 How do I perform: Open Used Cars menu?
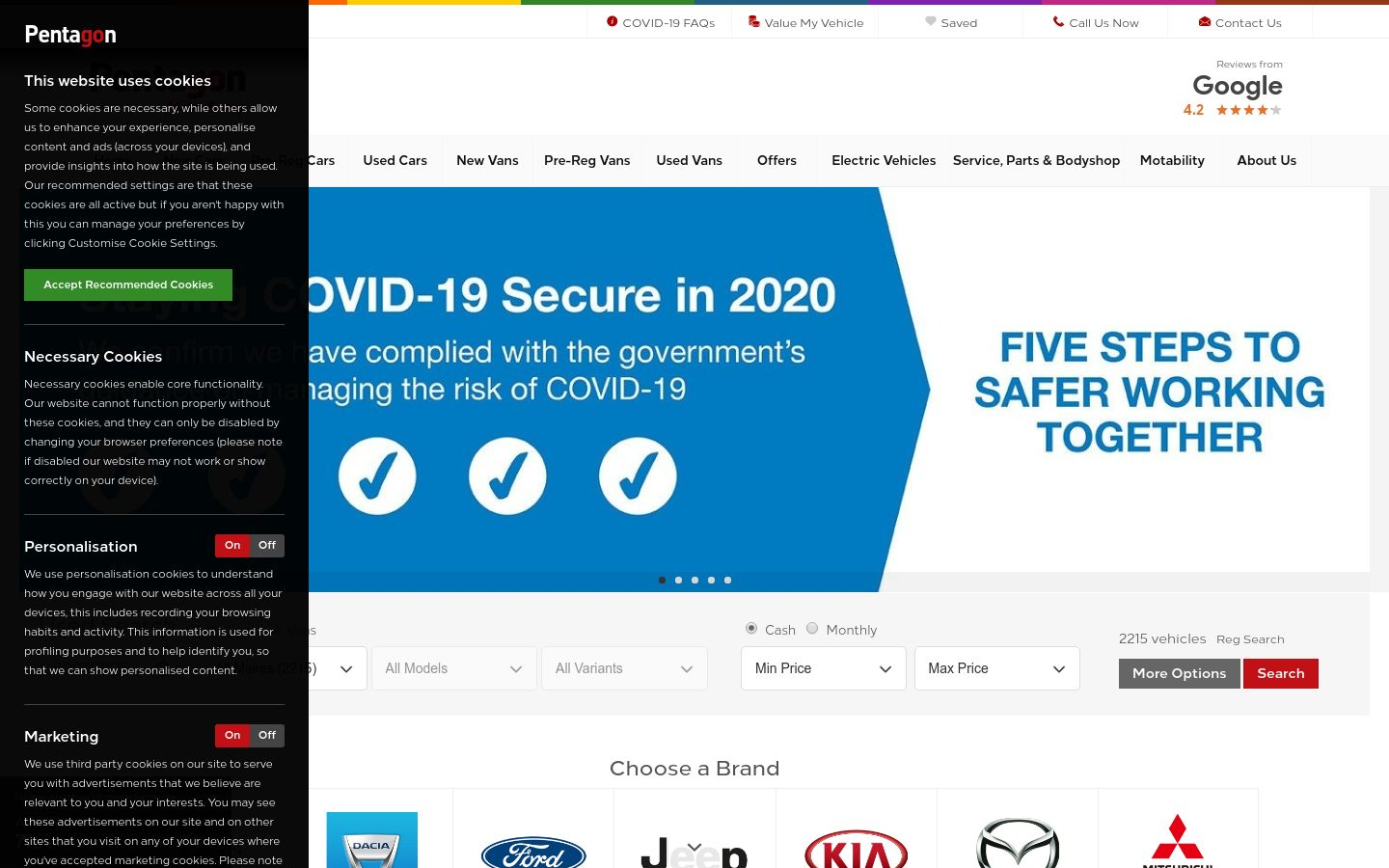pyautogui.click(x=395, y=160)
